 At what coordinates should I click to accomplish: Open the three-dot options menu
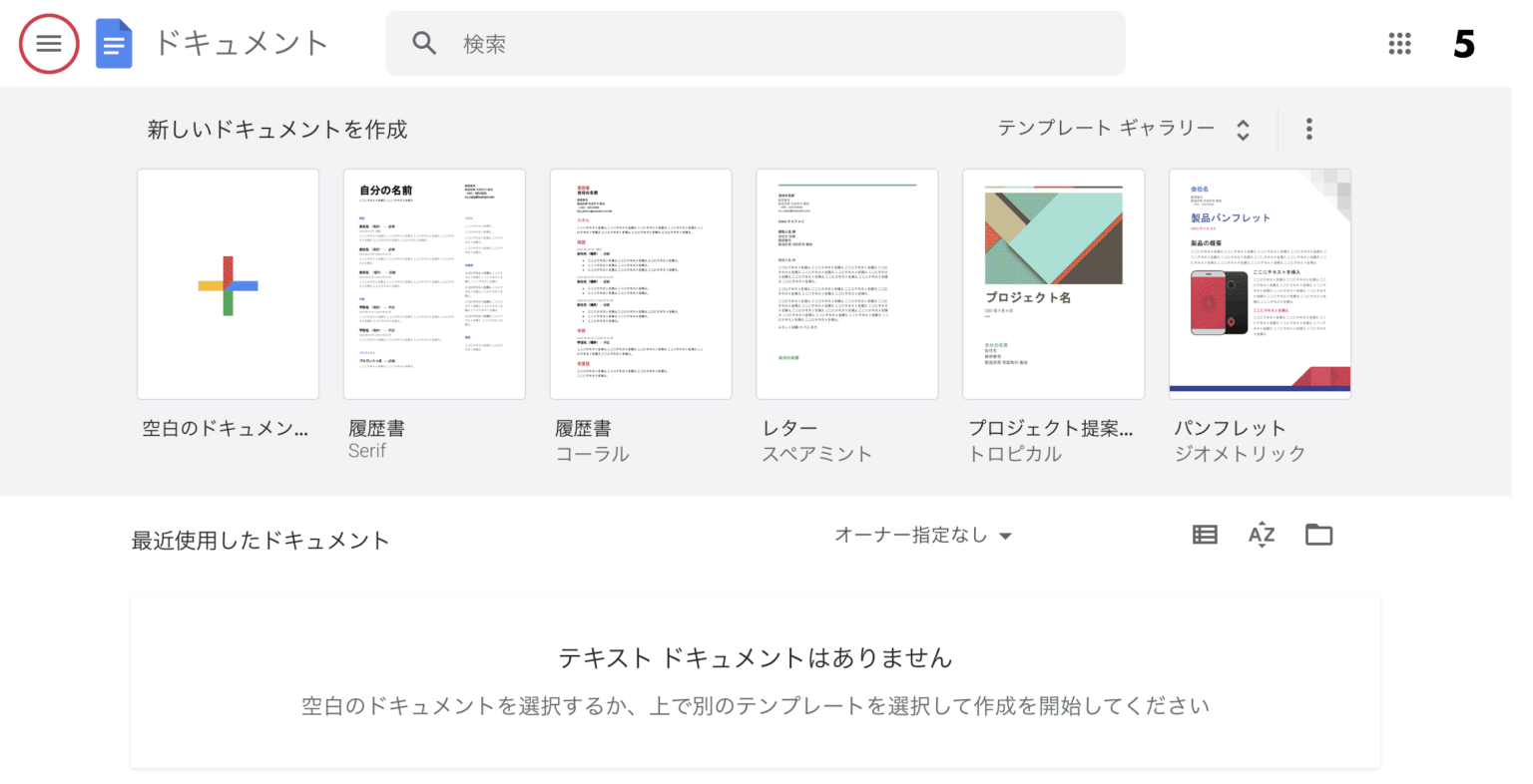click(1308, 129)
